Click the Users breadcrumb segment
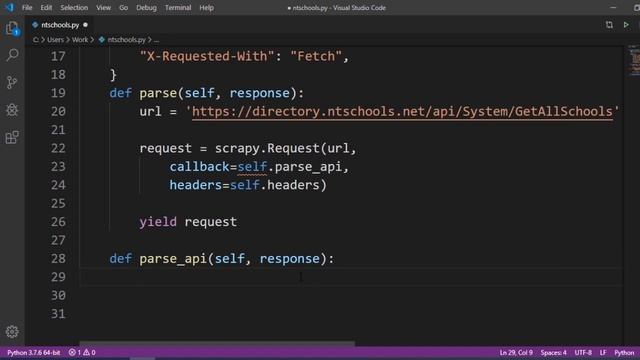This screenshot has height=360, width=640. point(56,40)
